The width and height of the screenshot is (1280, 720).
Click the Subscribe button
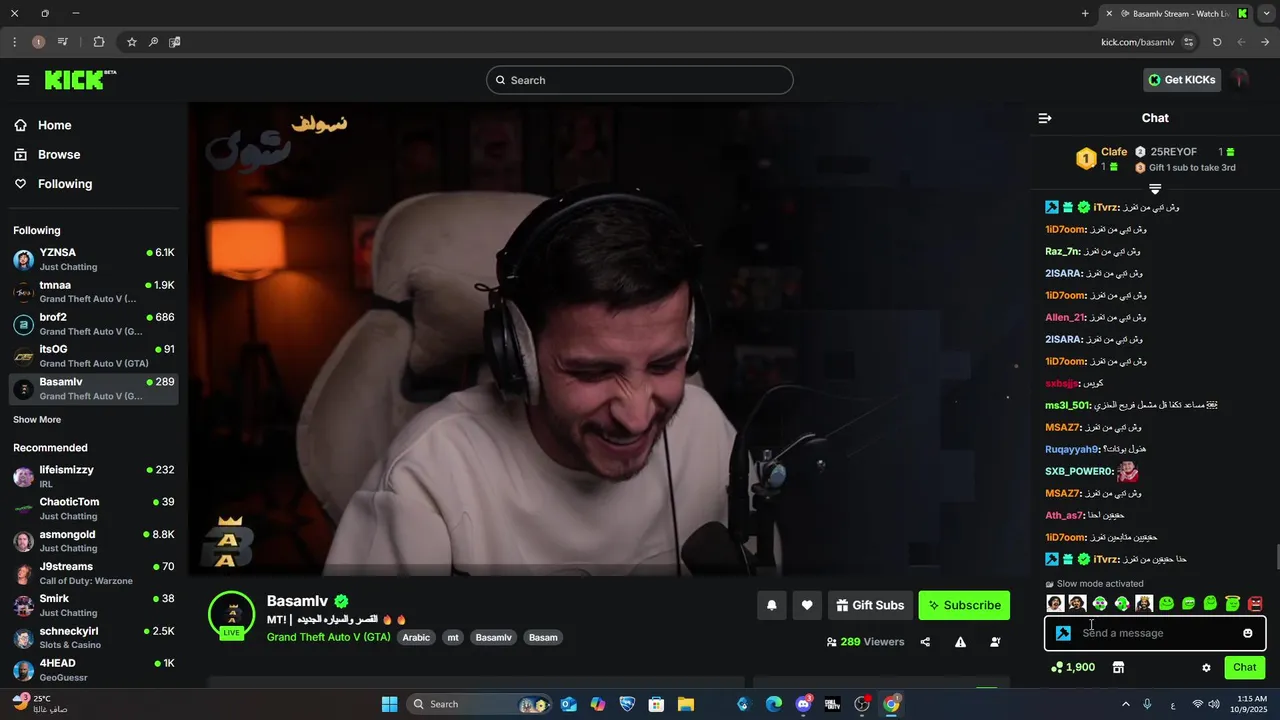point(964,605)
